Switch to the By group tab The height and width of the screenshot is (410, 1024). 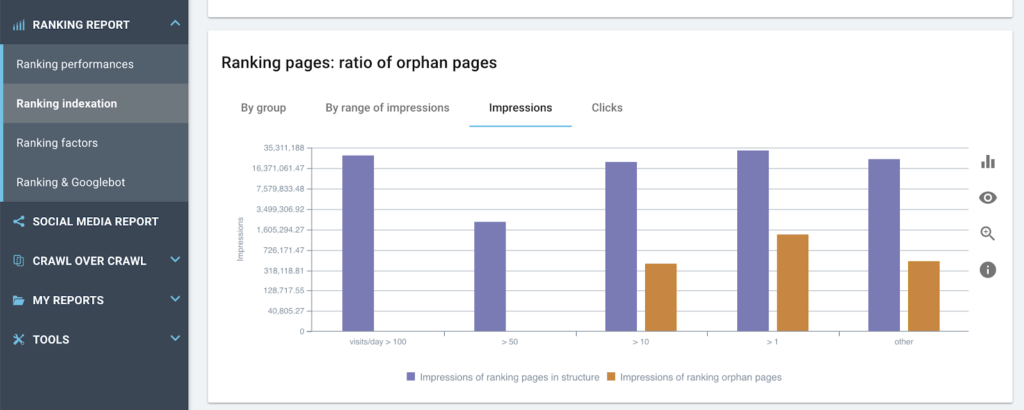[x=263, y=108]
